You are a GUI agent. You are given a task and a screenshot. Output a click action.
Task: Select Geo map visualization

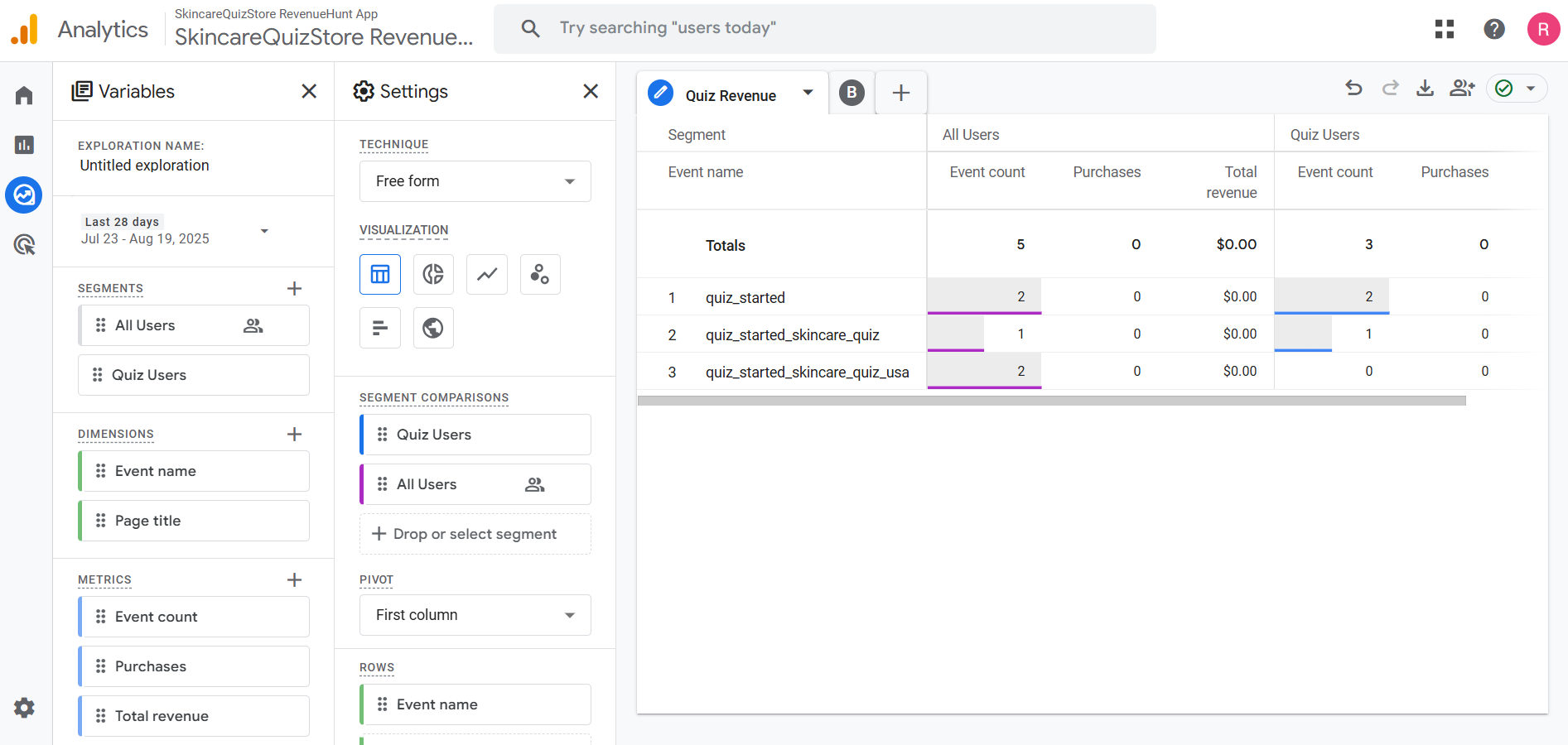tap(433, 328)
